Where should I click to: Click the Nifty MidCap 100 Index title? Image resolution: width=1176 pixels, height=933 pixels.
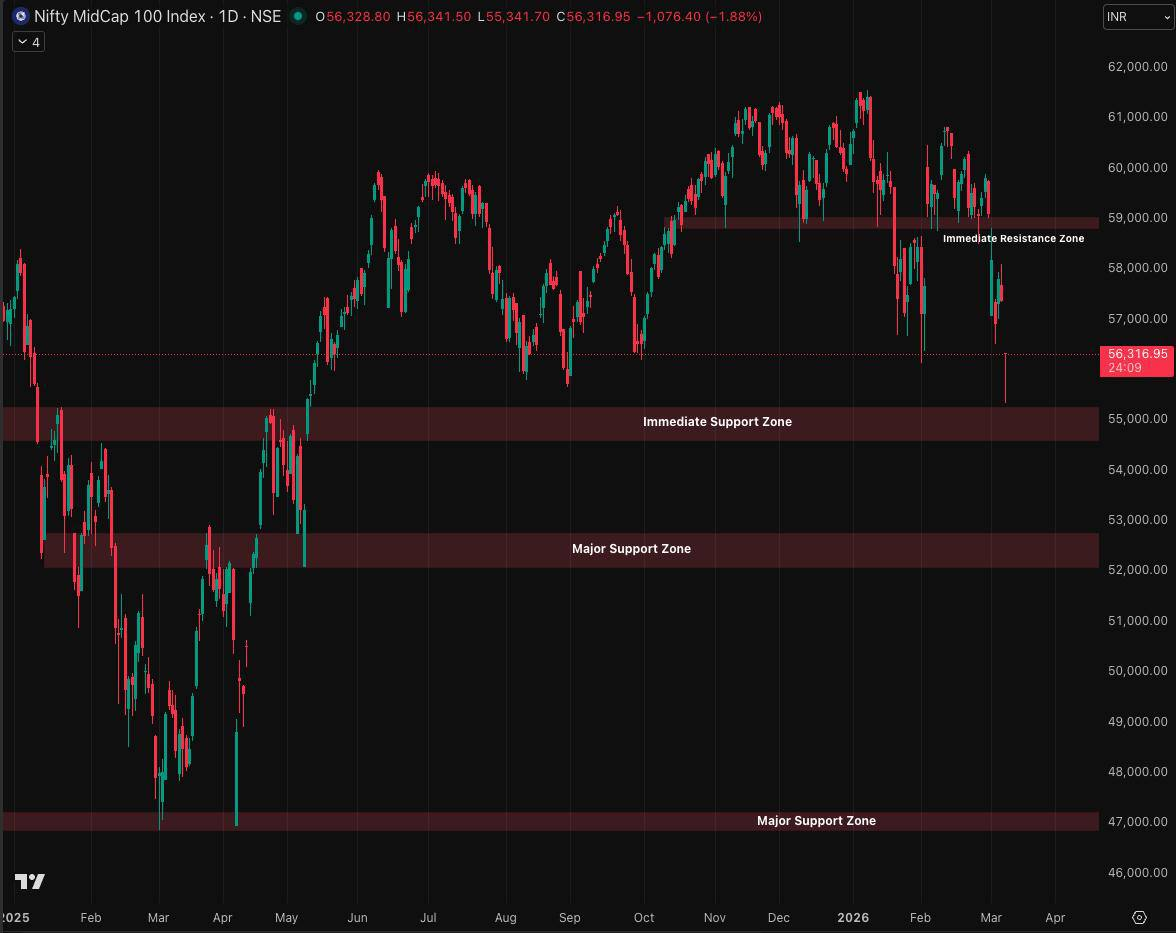coord(120,17)
